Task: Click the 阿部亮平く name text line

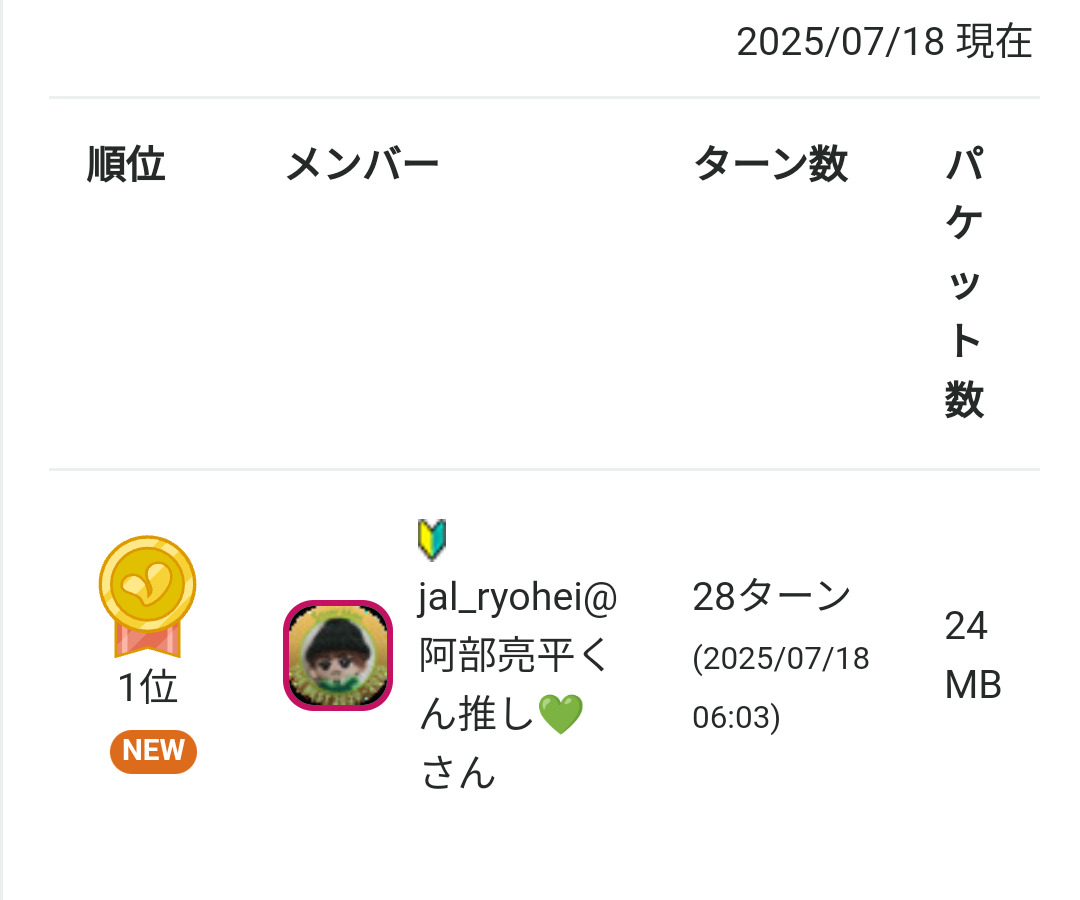Action: coord(513,656)
